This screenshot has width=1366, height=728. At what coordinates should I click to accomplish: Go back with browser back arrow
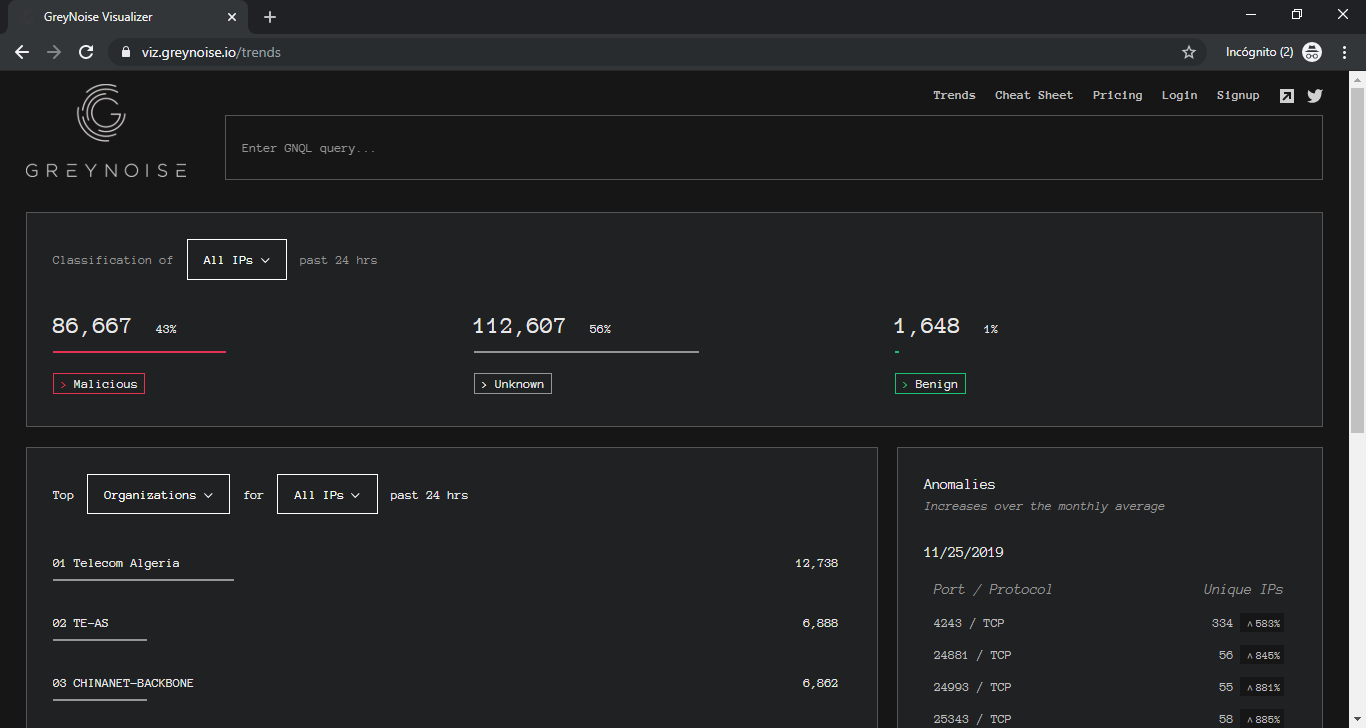pos(22,52)
